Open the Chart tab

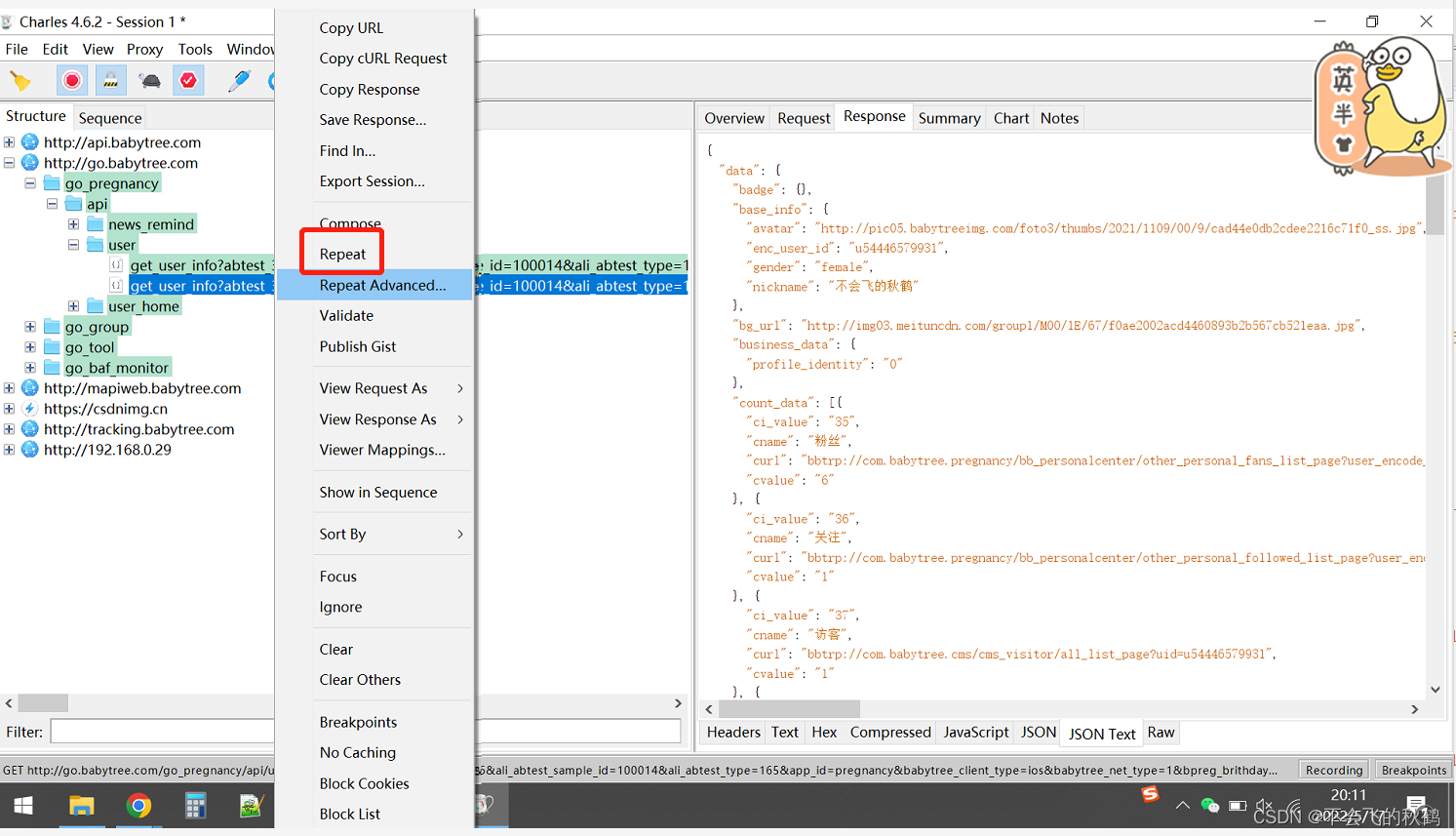(x=1011, y=118)
